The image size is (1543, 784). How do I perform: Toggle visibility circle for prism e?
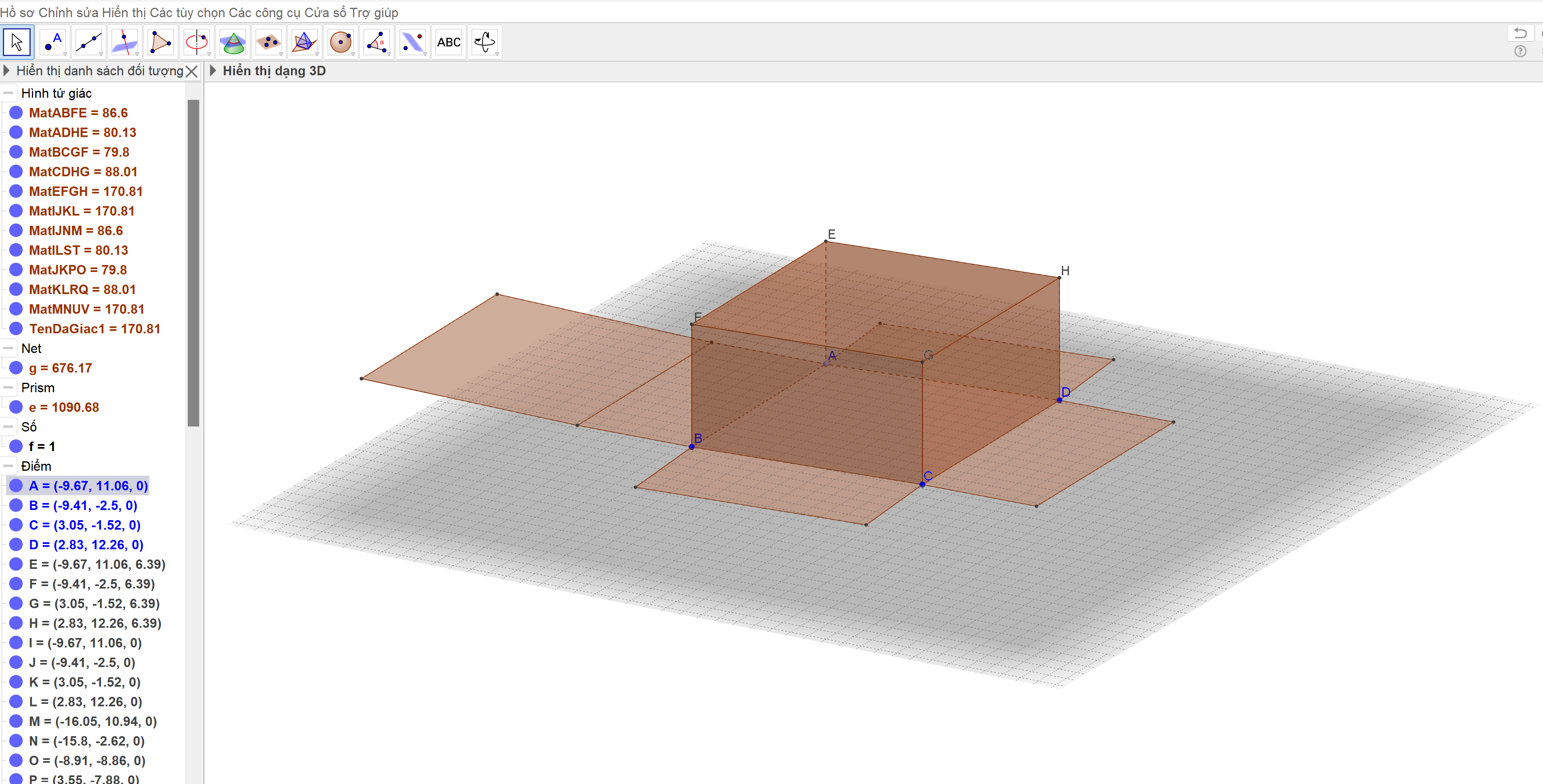pyautogui.click(x=16, y=407)
